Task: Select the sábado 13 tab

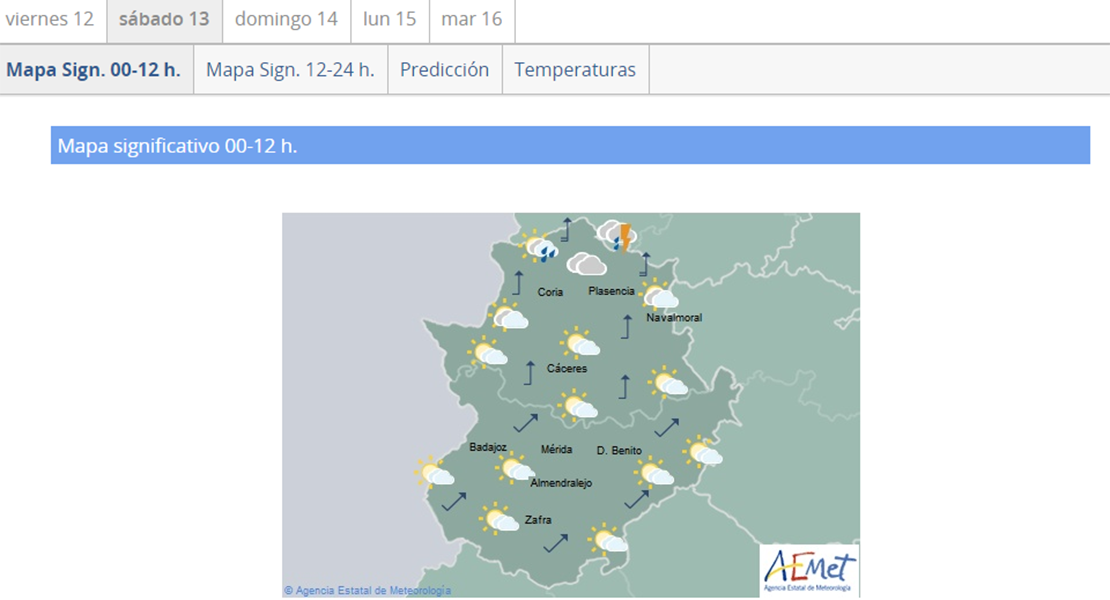Action: coord(164,20)
